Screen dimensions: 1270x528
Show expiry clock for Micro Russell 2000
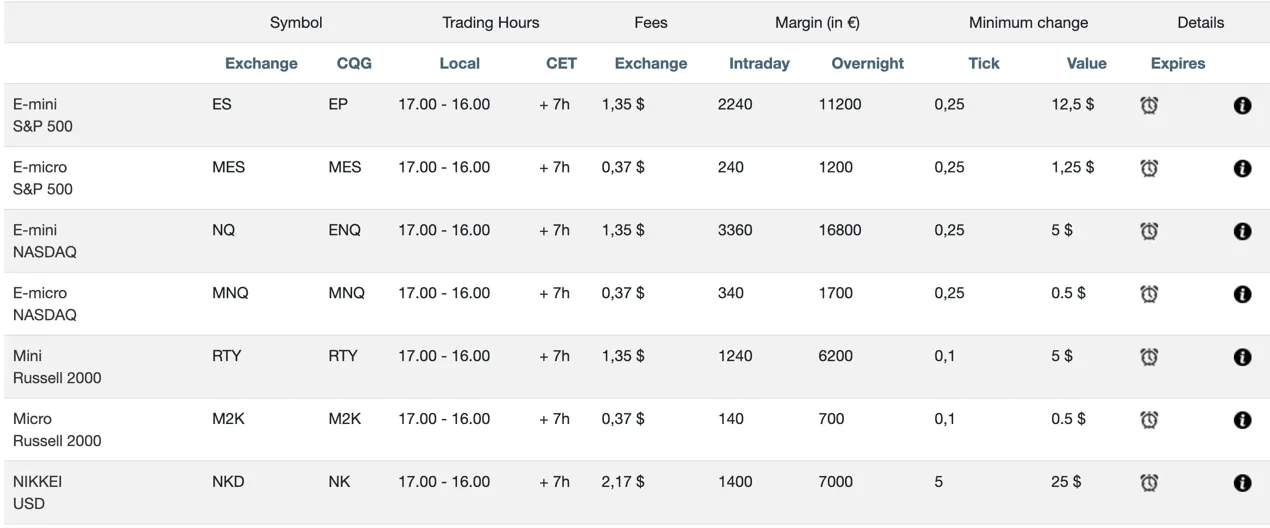tap(1149, 420)
